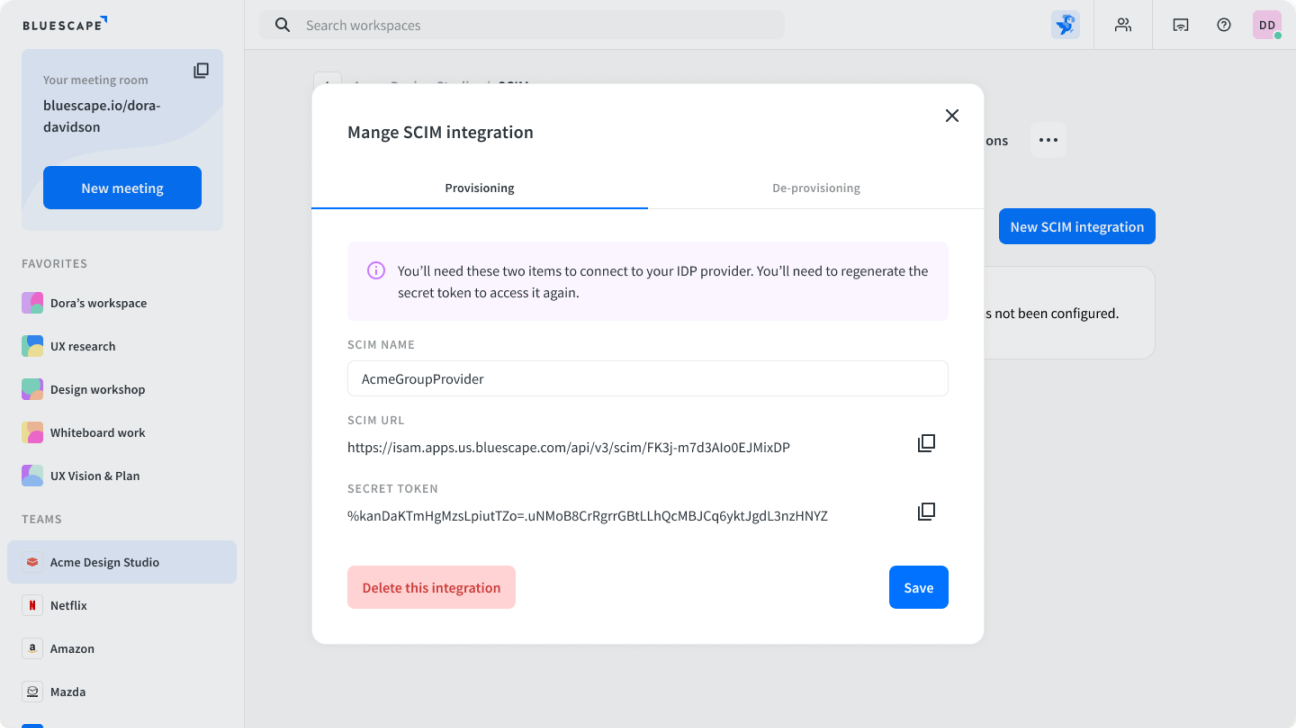Open the screencast icon in the header
This screenshot has width=1296, height=728.
[1180, 24]
